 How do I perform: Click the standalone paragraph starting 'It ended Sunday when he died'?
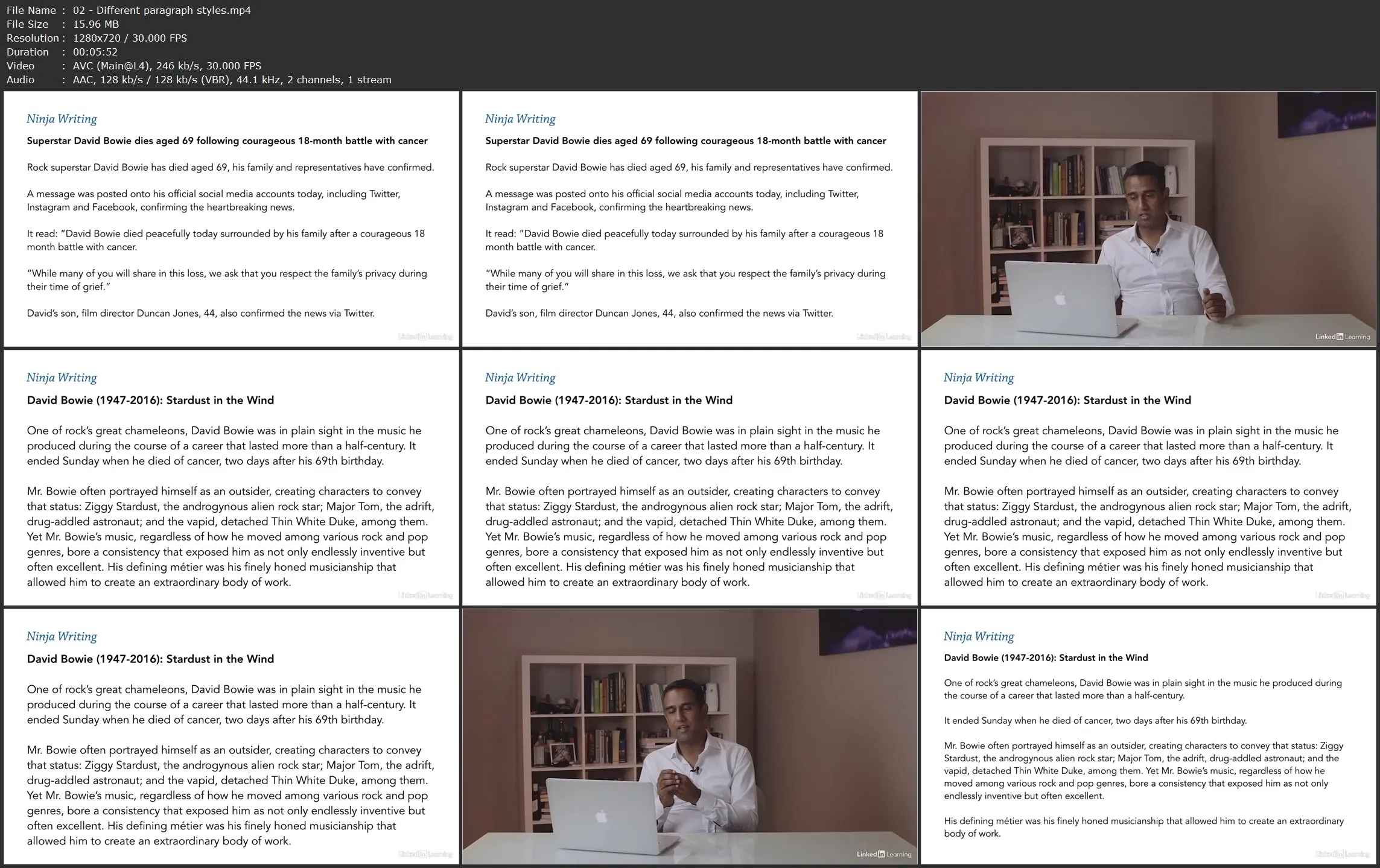1095,720
